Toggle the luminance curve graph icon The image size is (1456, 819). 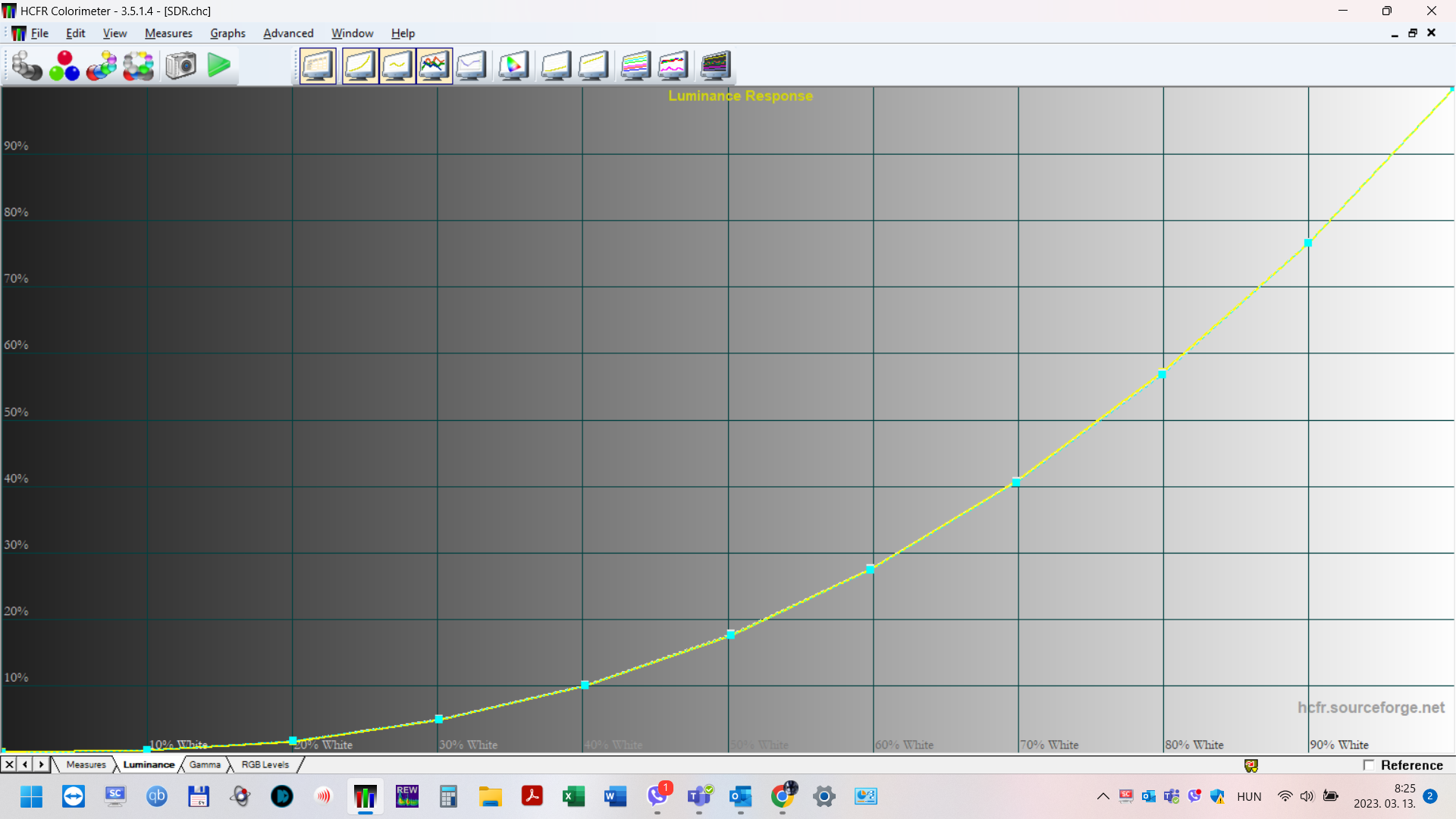click(359, 66)
